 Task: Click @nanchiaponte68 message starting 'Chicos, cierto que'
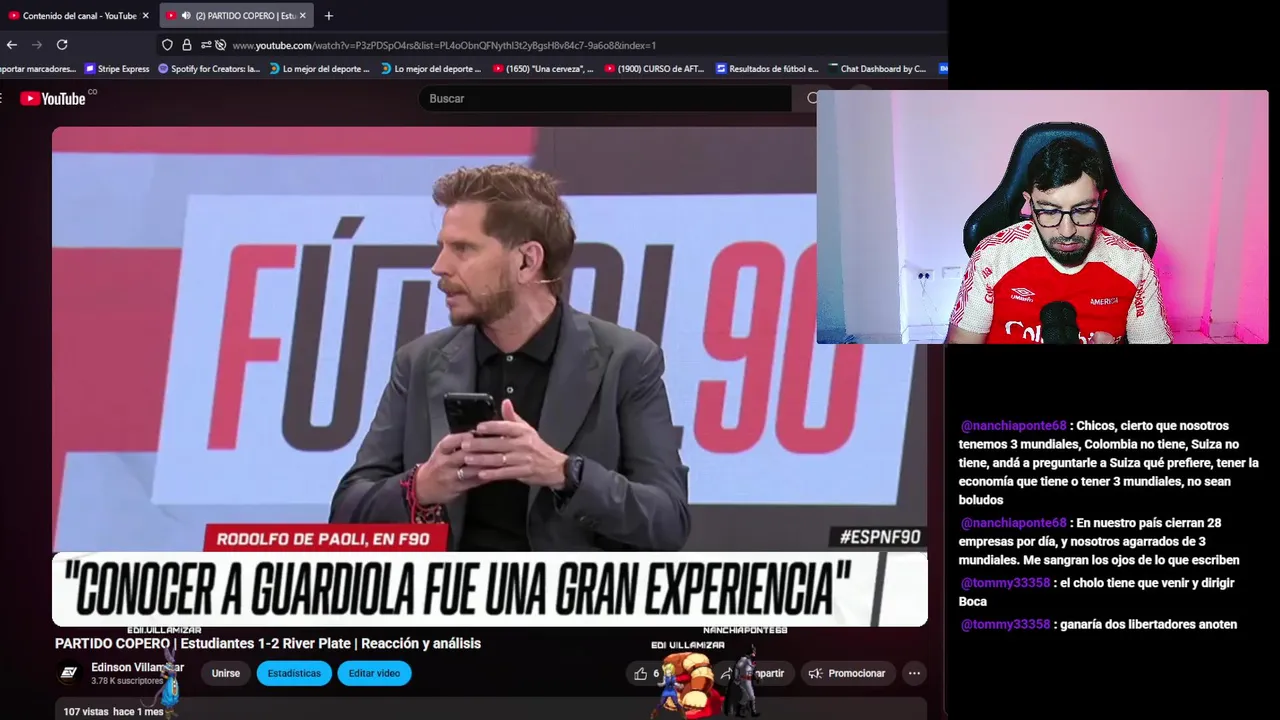point(1108,463)
